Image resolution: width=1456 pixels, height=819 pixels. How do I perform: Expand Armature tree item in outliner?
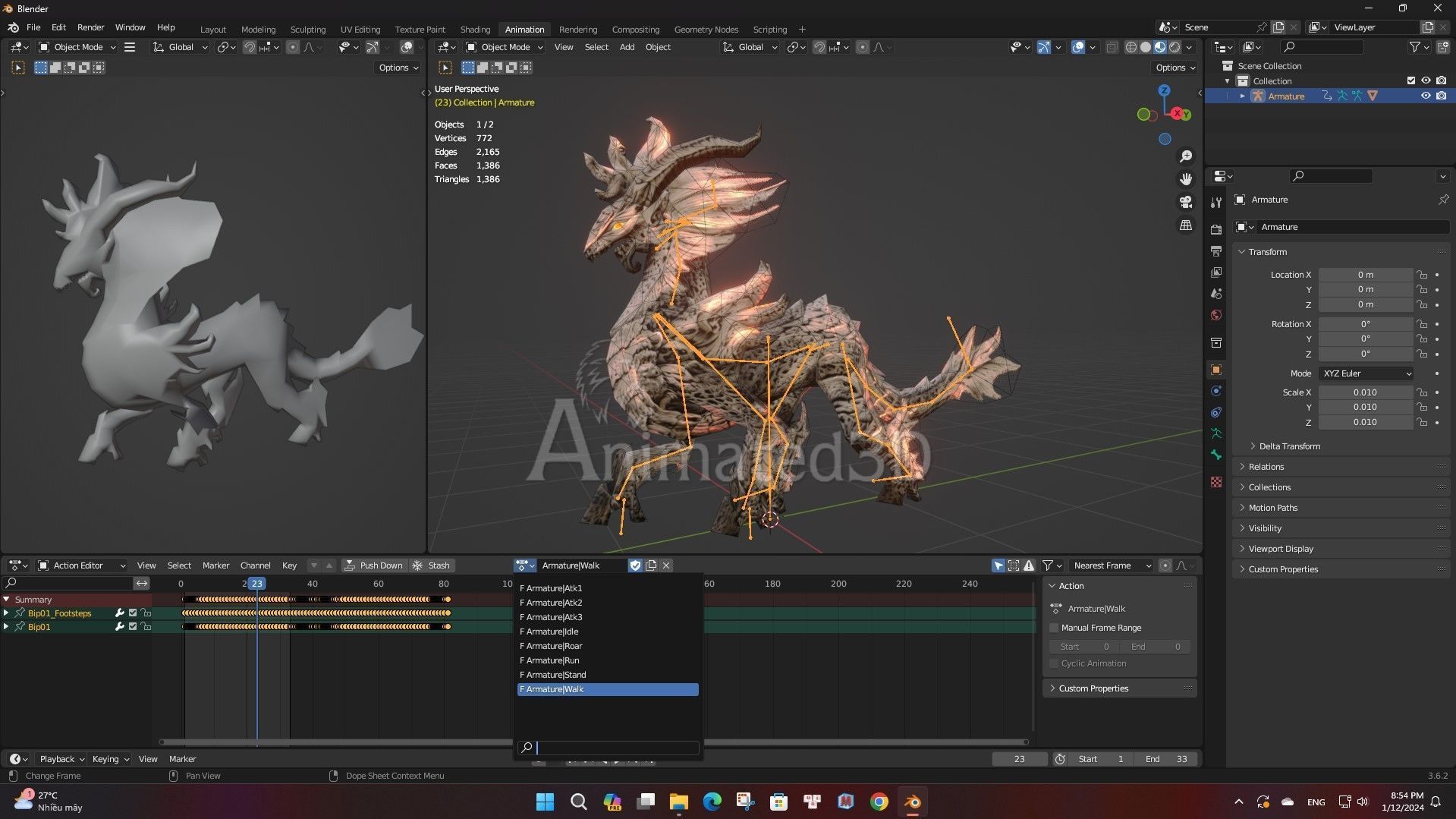[x=1242, y=96]
